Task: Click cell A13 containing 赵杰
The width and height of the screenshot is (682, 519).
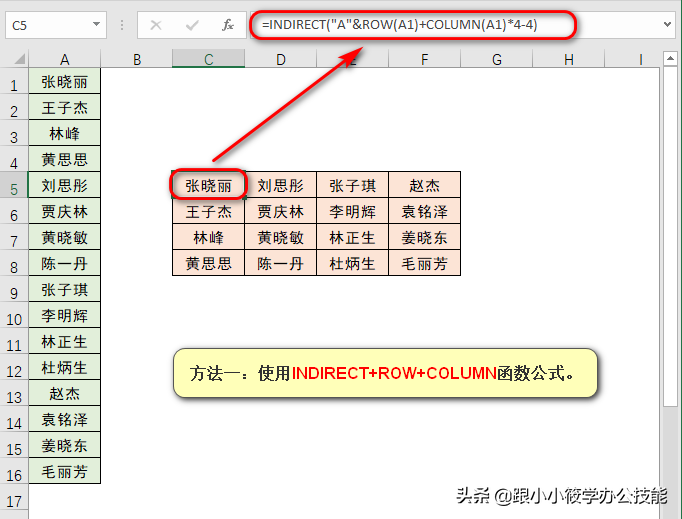Action: tap(64, 393)
